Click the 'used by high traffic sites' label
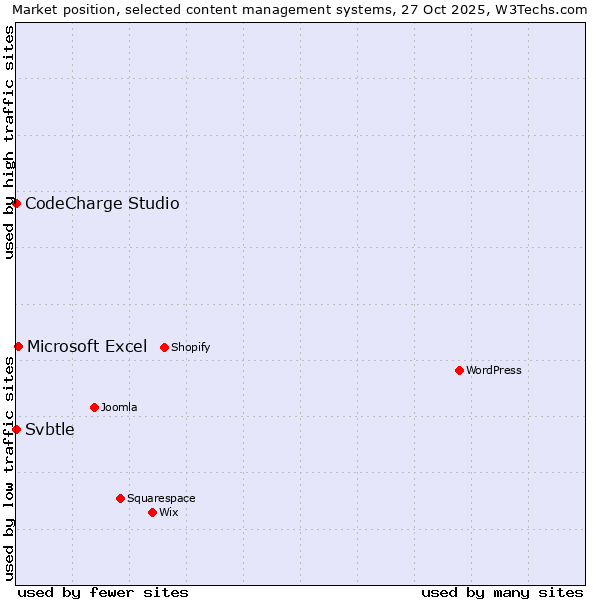 [x=9, y=142]
